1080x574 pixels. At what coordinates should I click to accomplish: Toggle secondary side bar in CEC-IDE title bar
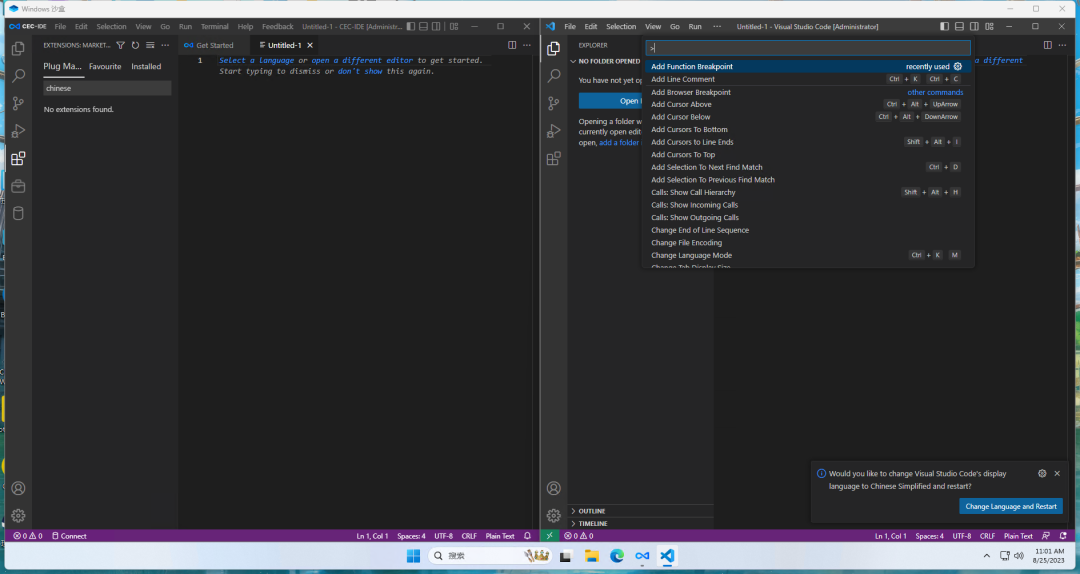click(x=436, y=26)
